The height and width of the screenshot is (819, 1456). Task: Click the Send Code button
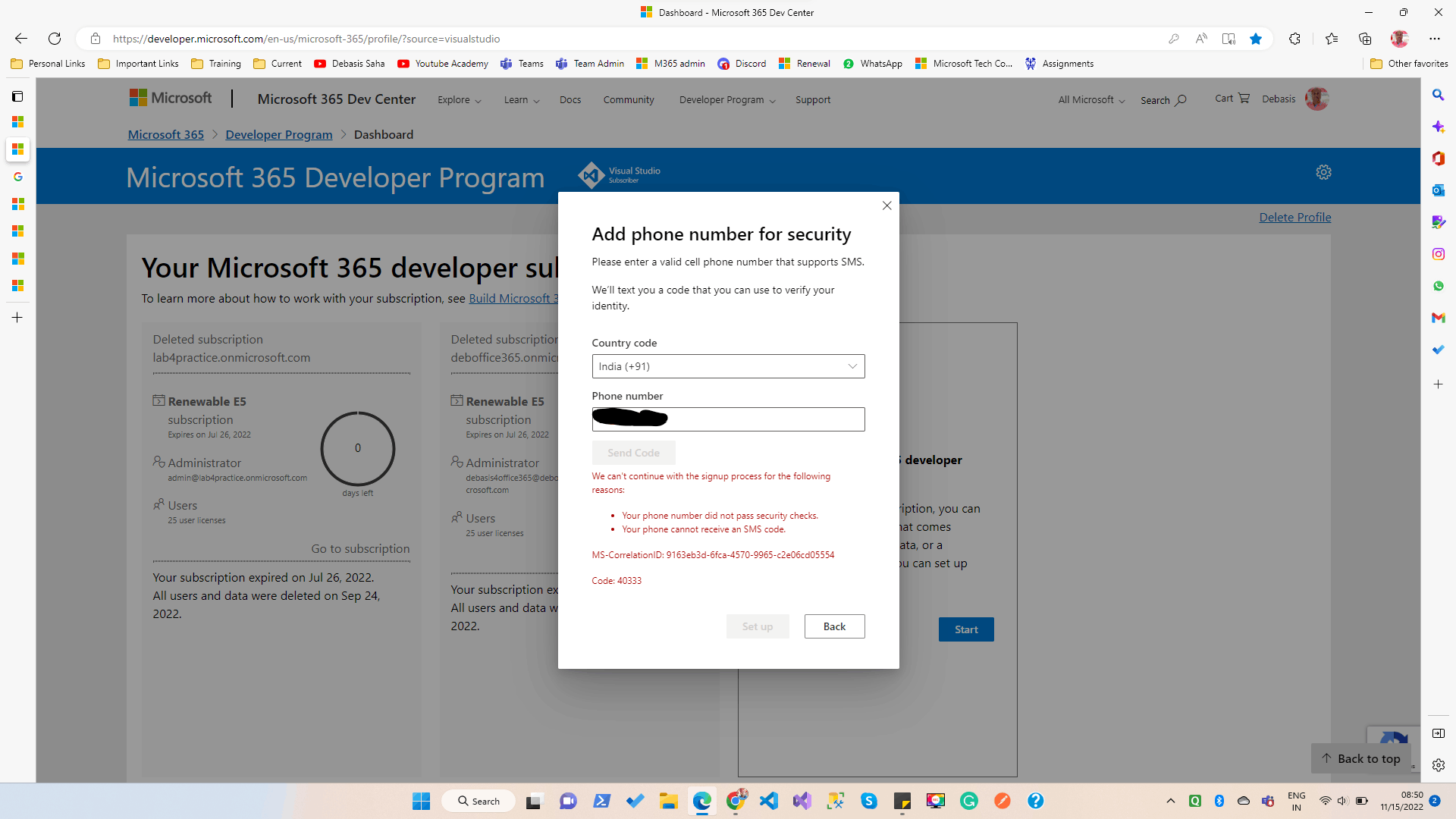coord(634,453)
